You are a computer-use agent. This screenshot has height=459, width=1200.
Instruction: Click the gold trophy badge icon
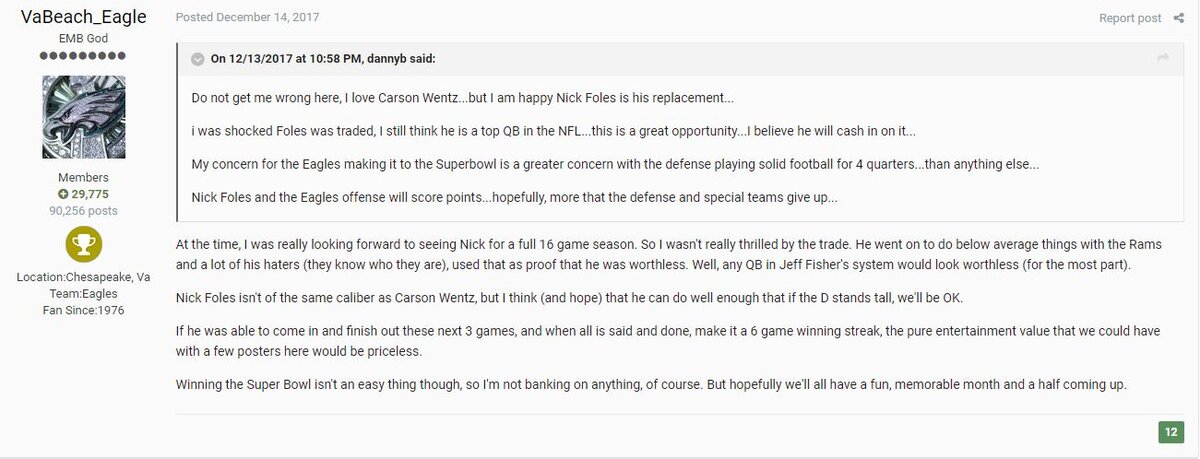coord(84,246)
